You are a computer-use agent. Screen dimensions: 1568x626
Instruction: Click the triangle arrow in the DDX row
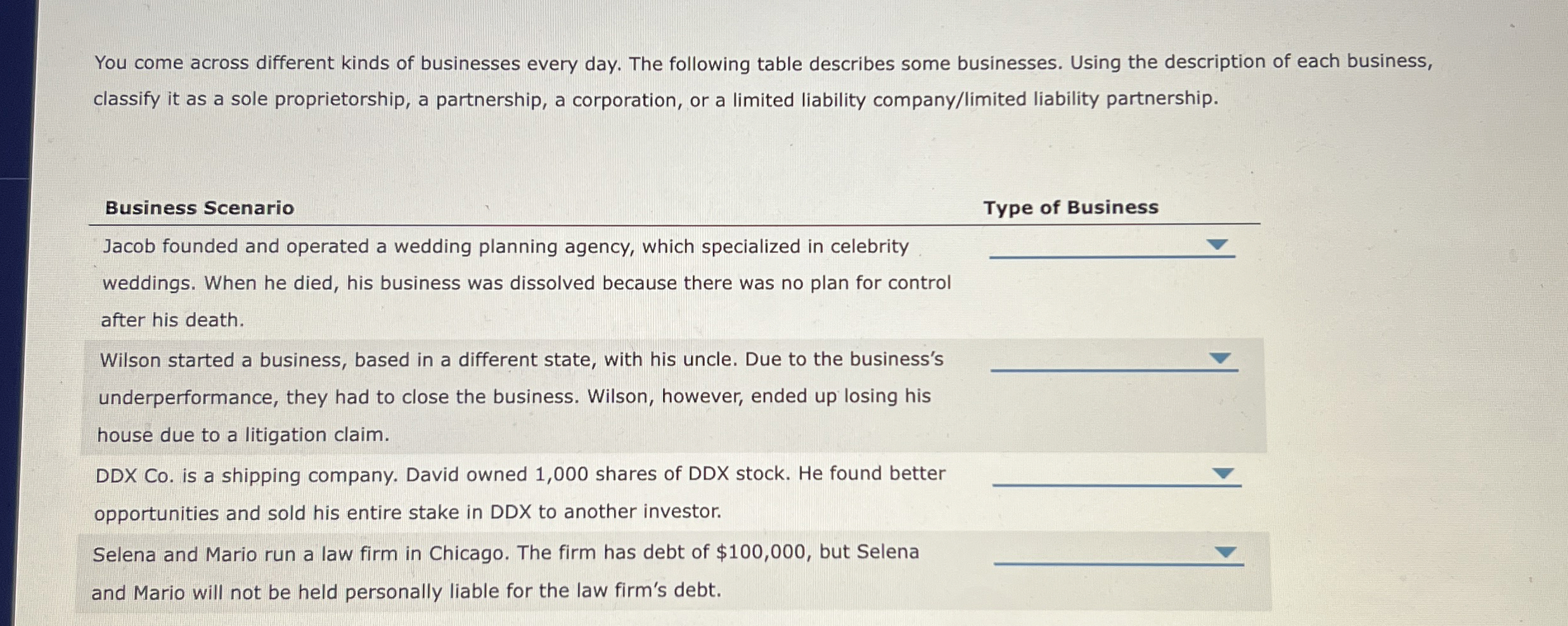pyautogui.click(x=1223, y=473)
